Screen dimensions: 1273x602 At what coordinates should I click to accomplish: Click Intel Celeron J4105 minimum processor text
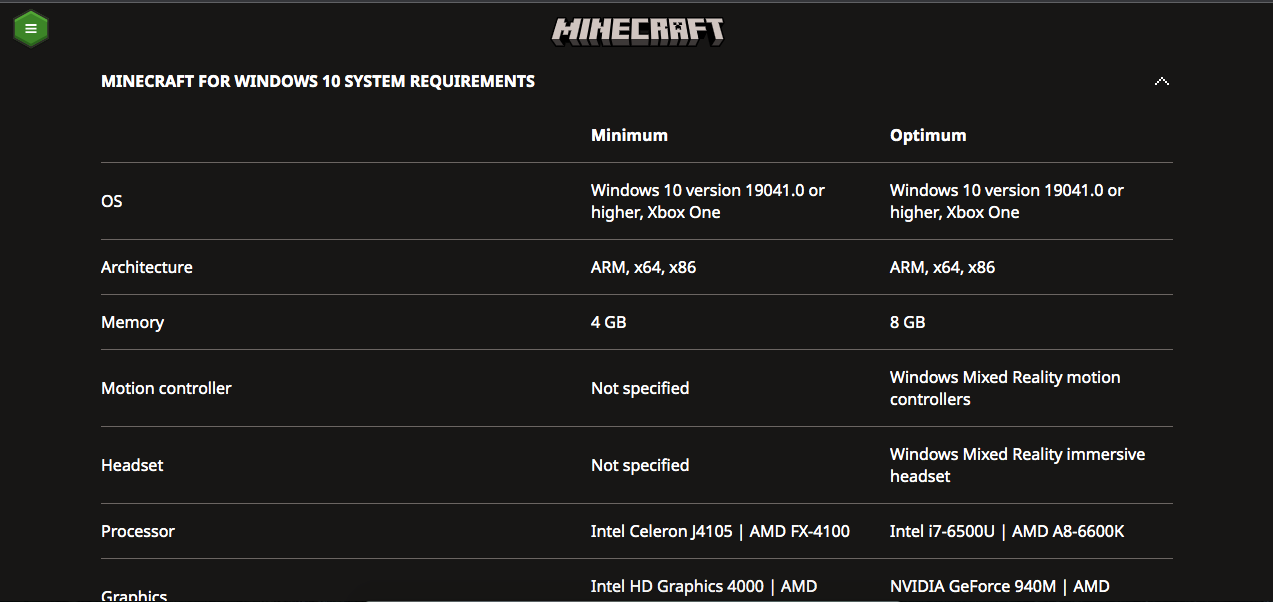(660, 531)
